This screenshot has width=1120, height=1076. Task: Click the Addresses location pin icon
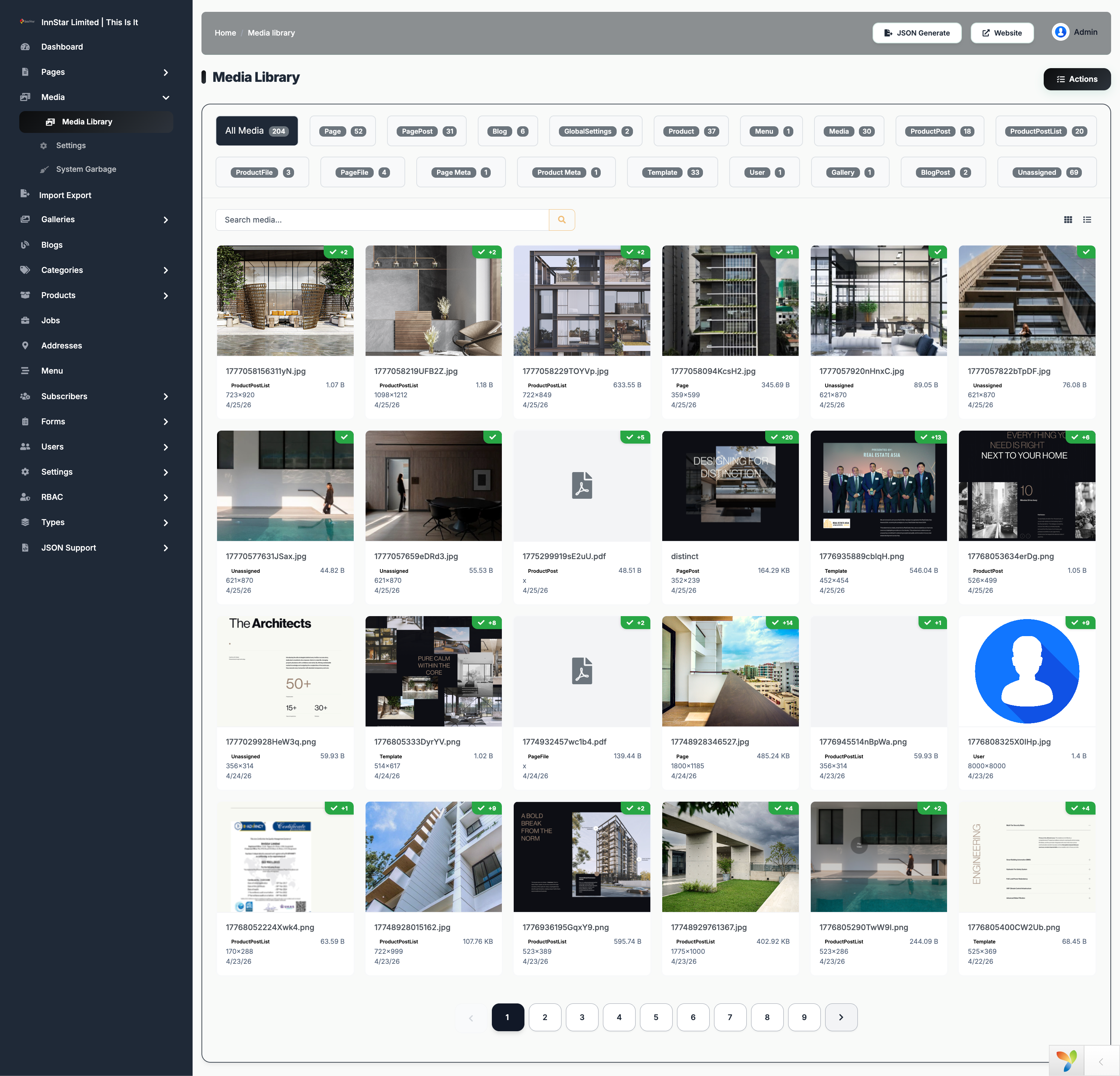point(25,345)
